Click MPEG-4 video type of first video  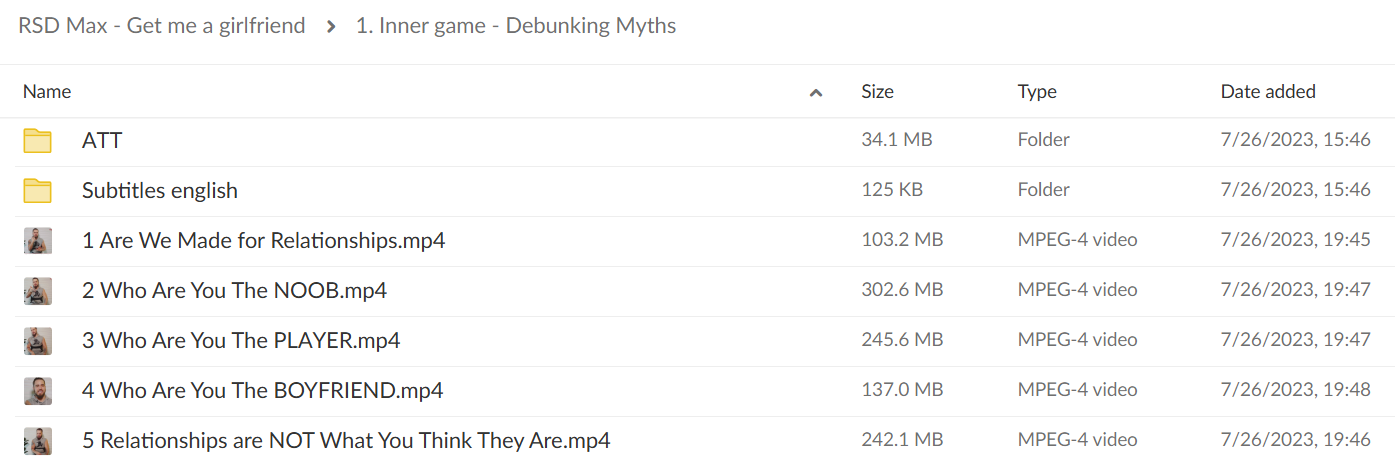pyautogui.click(x=1078, y=240)
